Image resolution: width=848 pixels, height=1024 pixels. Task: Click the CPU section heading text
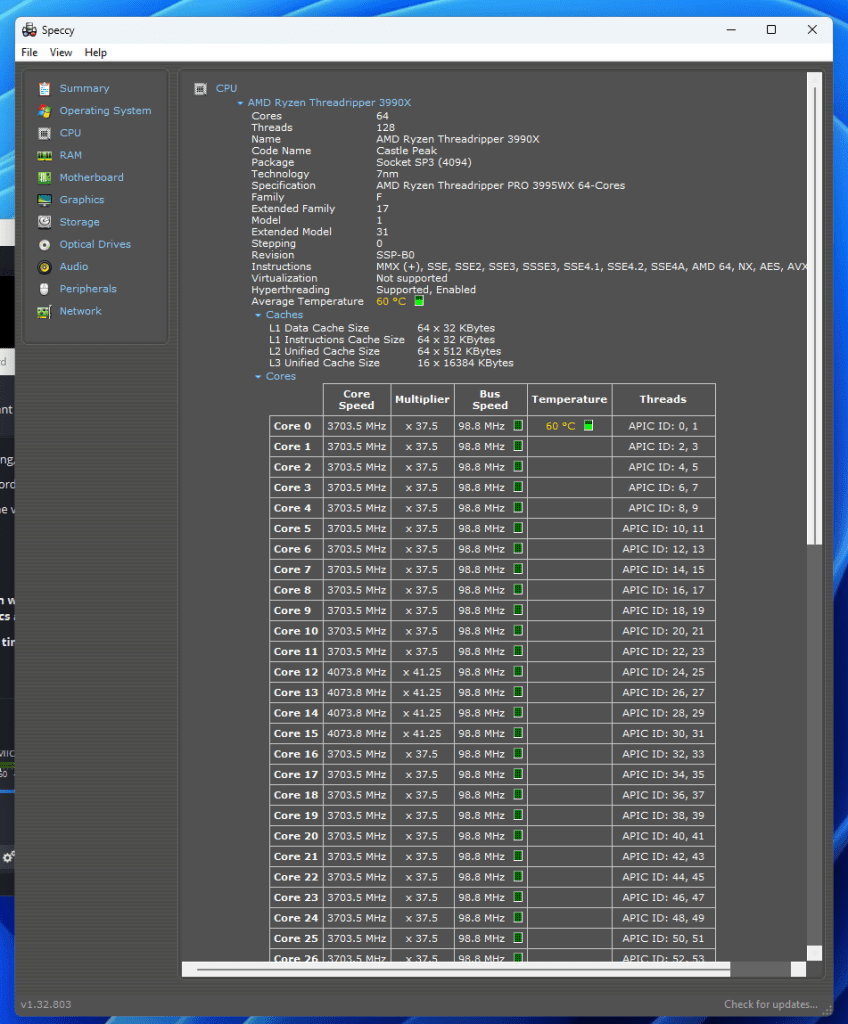226,88
